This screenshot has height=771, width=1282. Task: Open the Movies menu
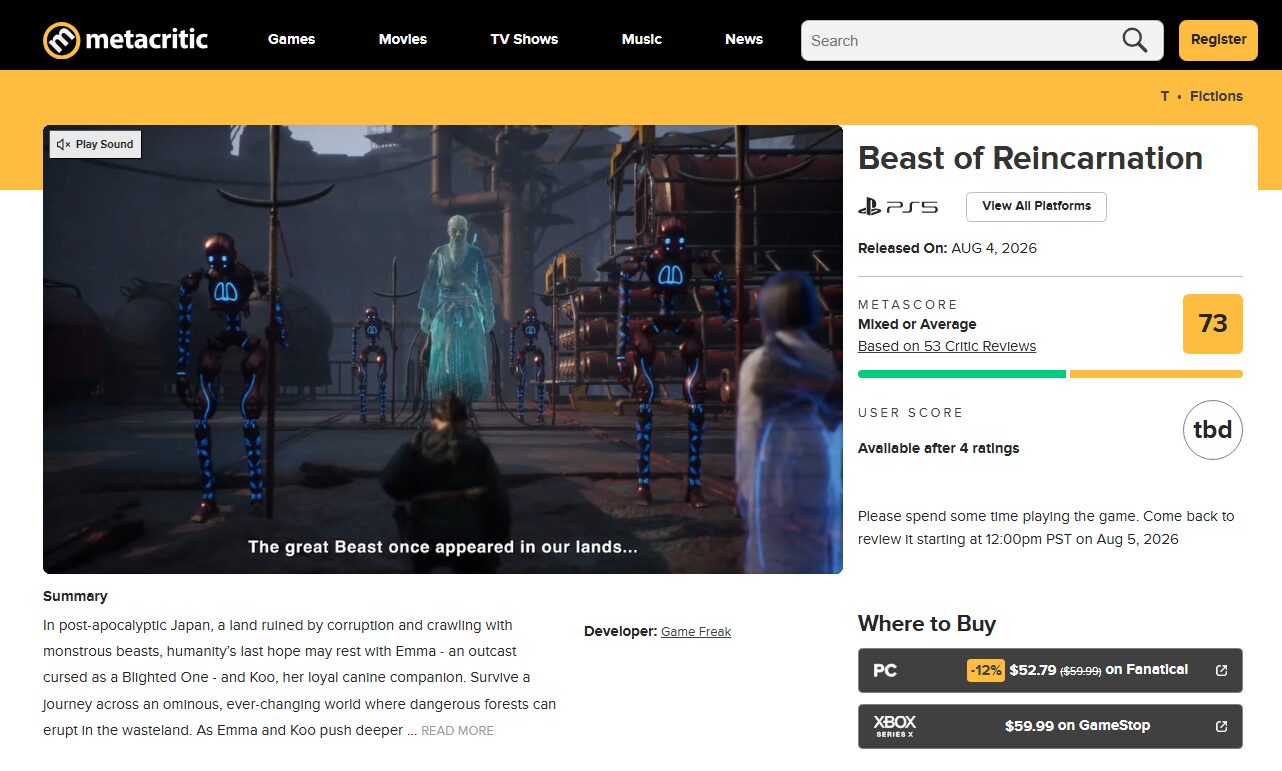403,39
